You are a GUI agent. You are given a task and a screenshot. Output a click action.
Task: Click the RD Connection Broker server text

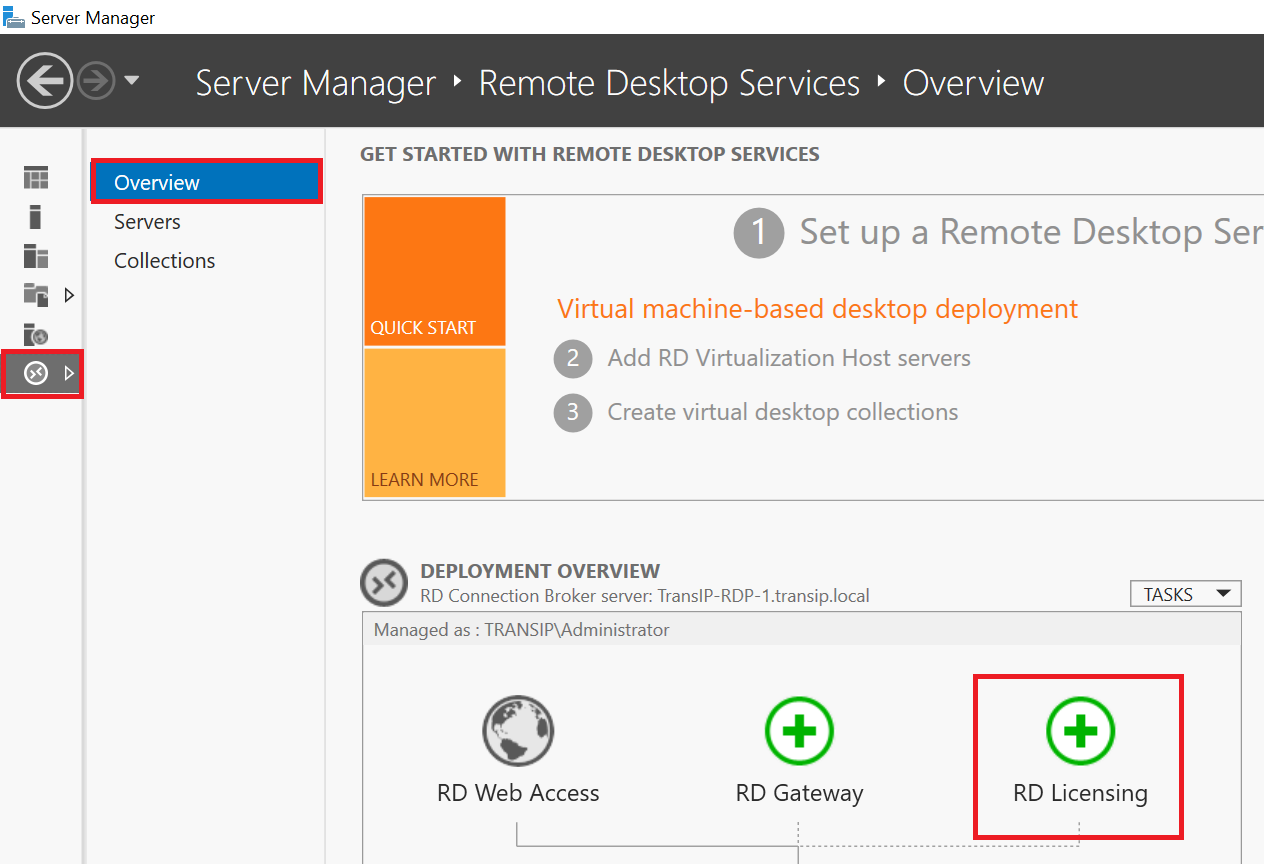pyautogui.click(x=645, y=596)
